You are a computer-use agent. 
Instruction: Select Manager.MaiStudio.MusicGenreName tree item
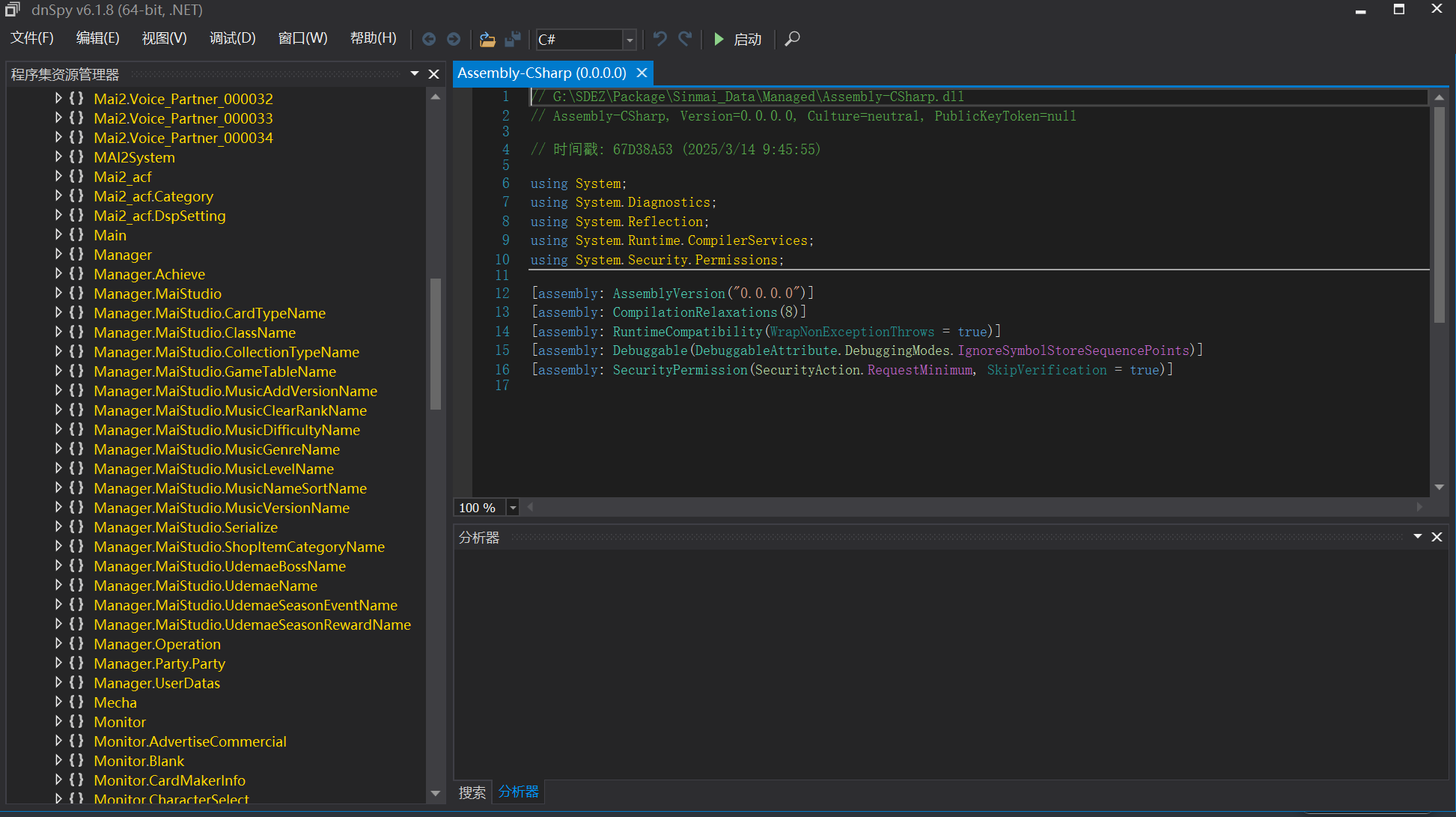[217, 449]
